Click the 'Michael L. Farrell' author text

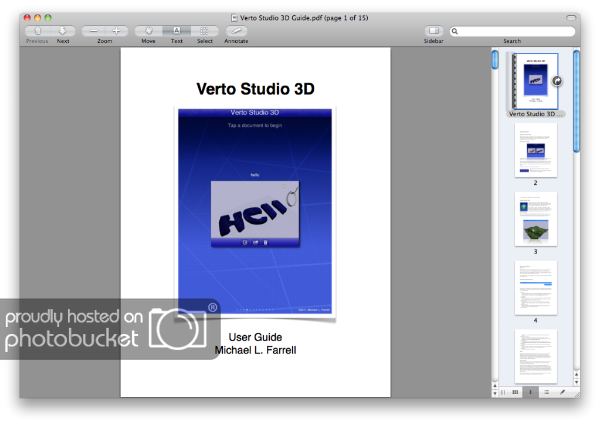click(255, 350)
